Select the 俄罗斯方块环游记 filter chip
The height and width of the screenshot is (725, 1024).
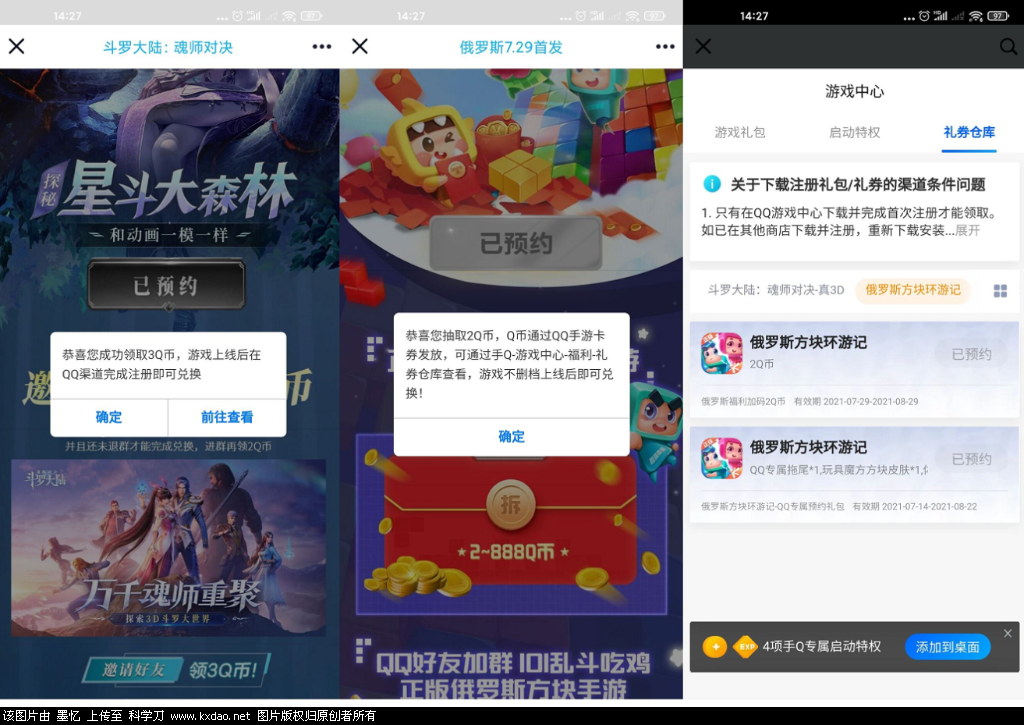pos(913,290)
